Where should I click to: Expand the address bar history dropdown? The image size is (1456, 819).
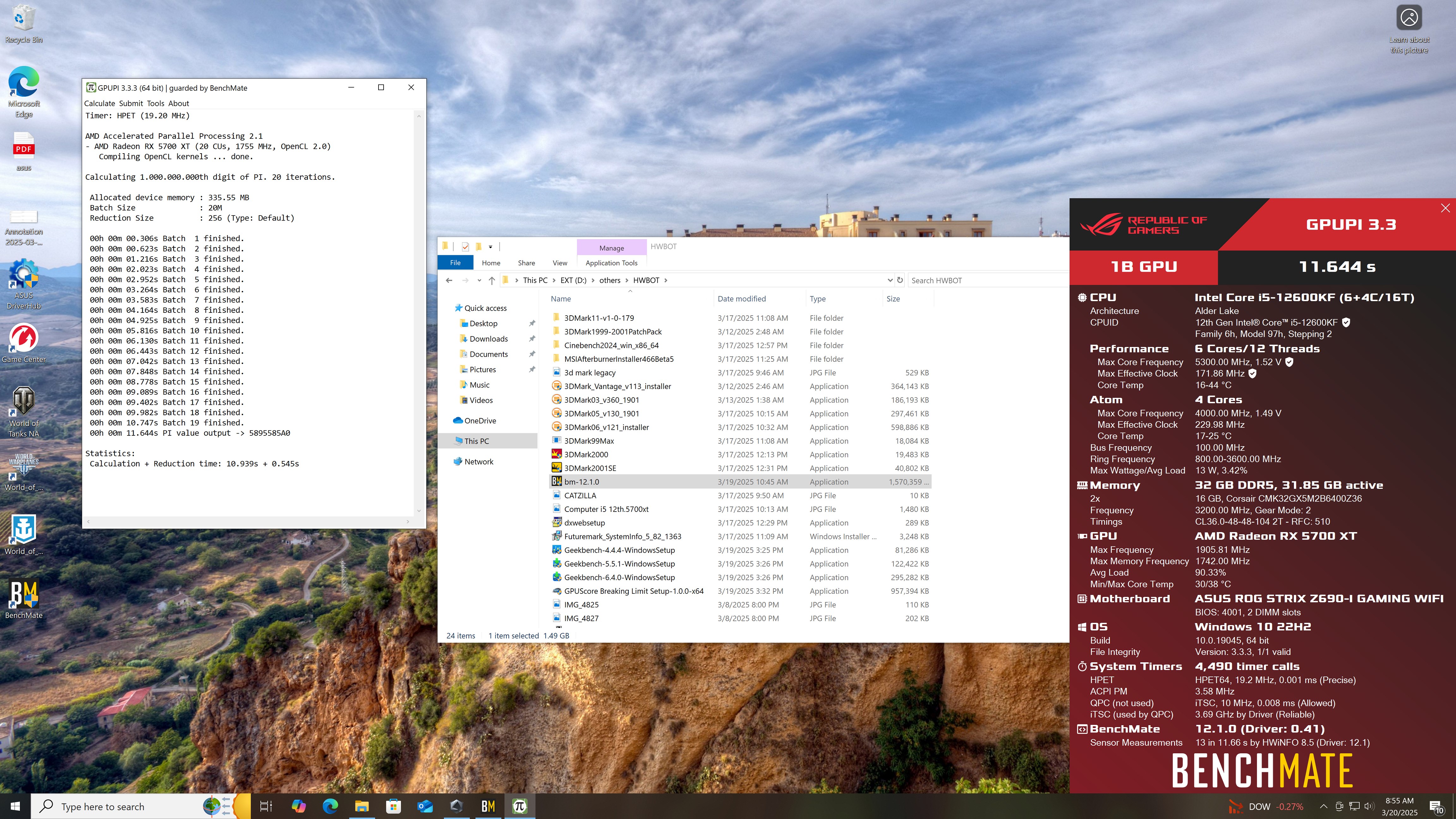point(890,280)
